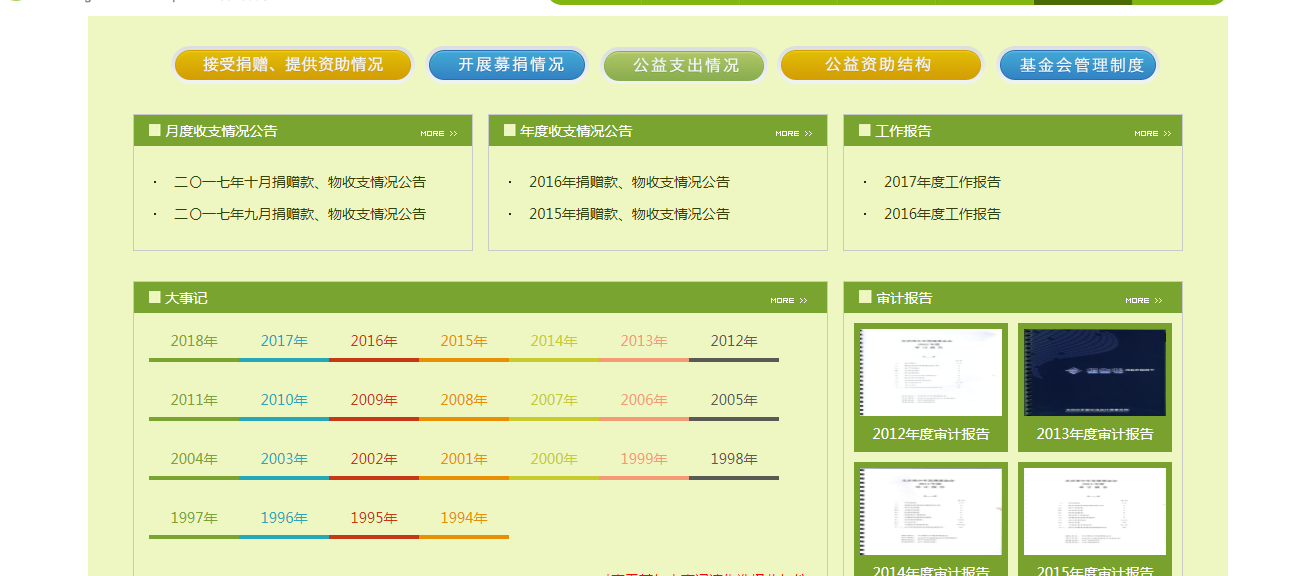Open MORE link in 工作报告 panel
The width and height of the screenshot is (1315, 576).
coord(1152,133)
